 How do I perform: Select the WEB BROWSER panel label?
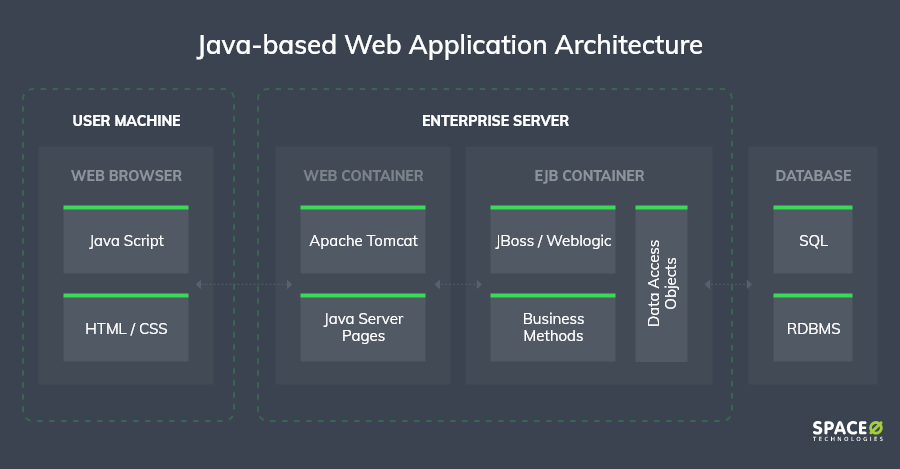click(x=126, y=176)
